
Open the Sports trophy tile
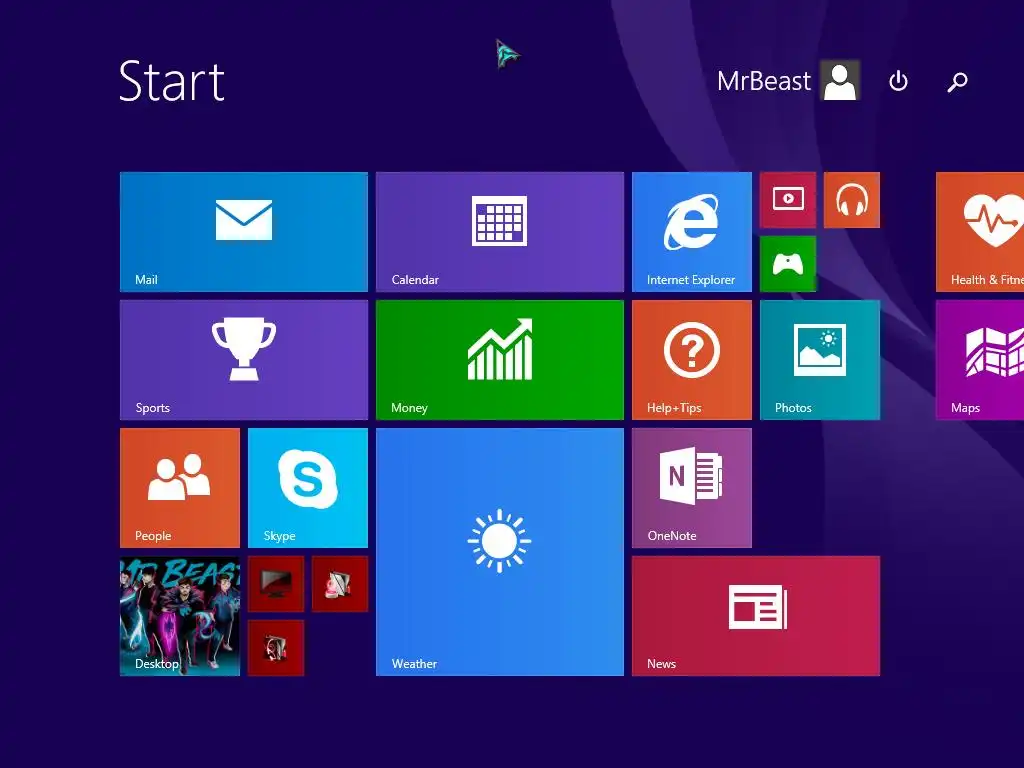pyautogui.click(x=244, y=360)
